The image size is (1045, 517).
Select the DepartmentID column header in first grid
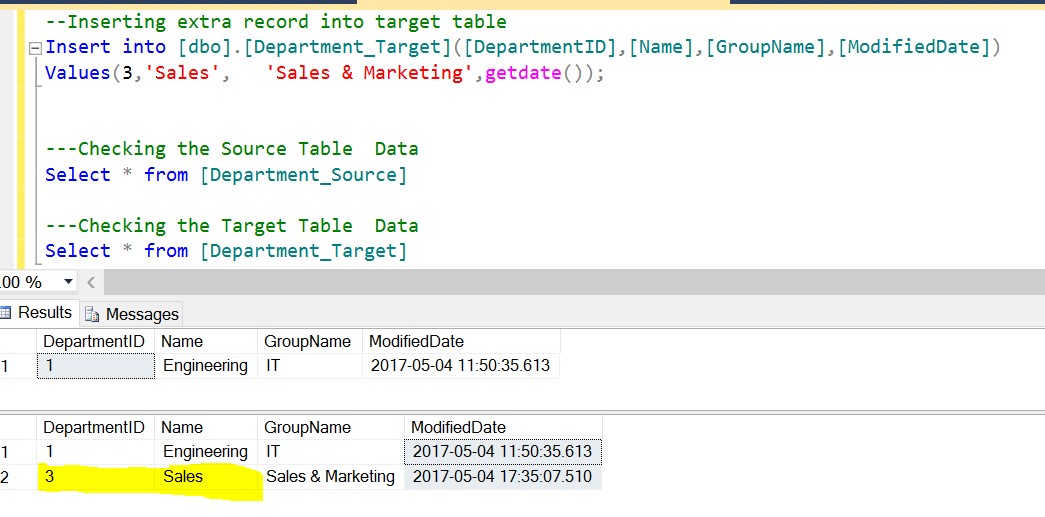(94, 341)
